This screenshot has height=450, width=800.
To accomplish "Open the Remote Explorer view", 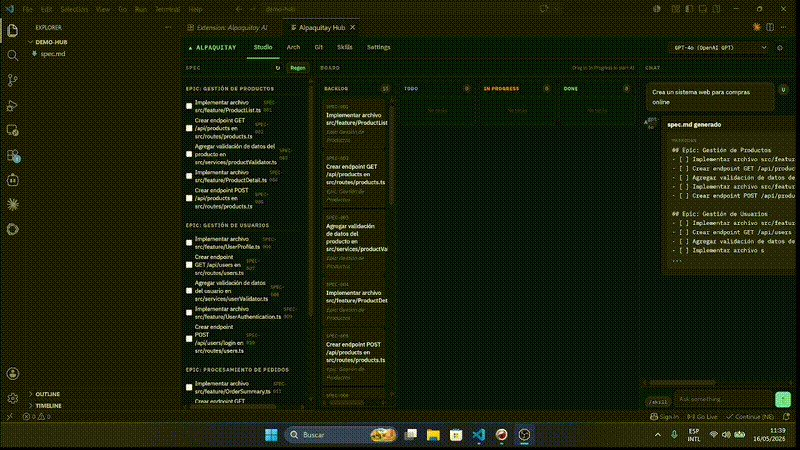I will pos(13,131).
